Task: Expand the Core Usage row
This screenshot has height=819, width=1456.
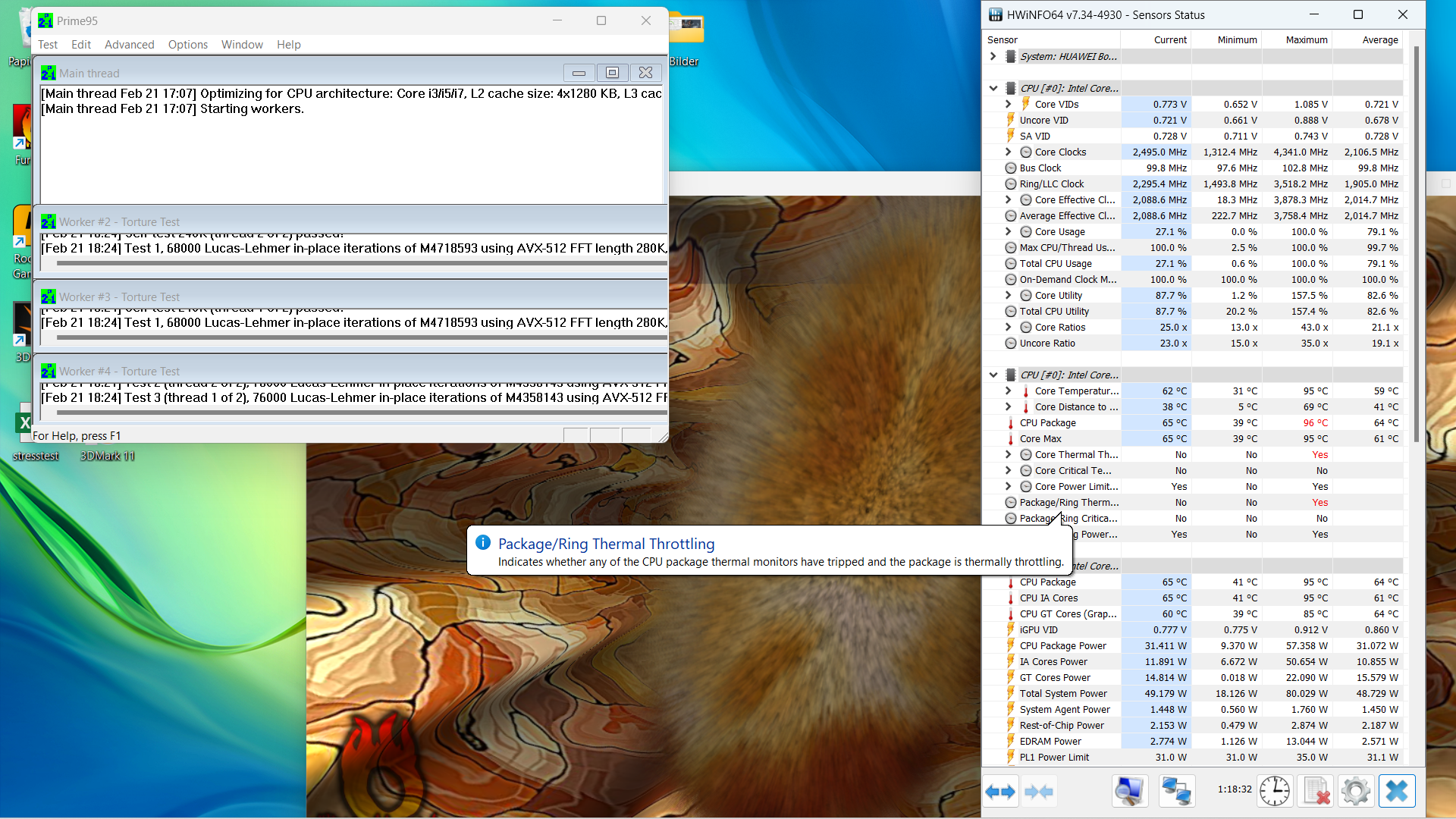Action: point(1008,232)
